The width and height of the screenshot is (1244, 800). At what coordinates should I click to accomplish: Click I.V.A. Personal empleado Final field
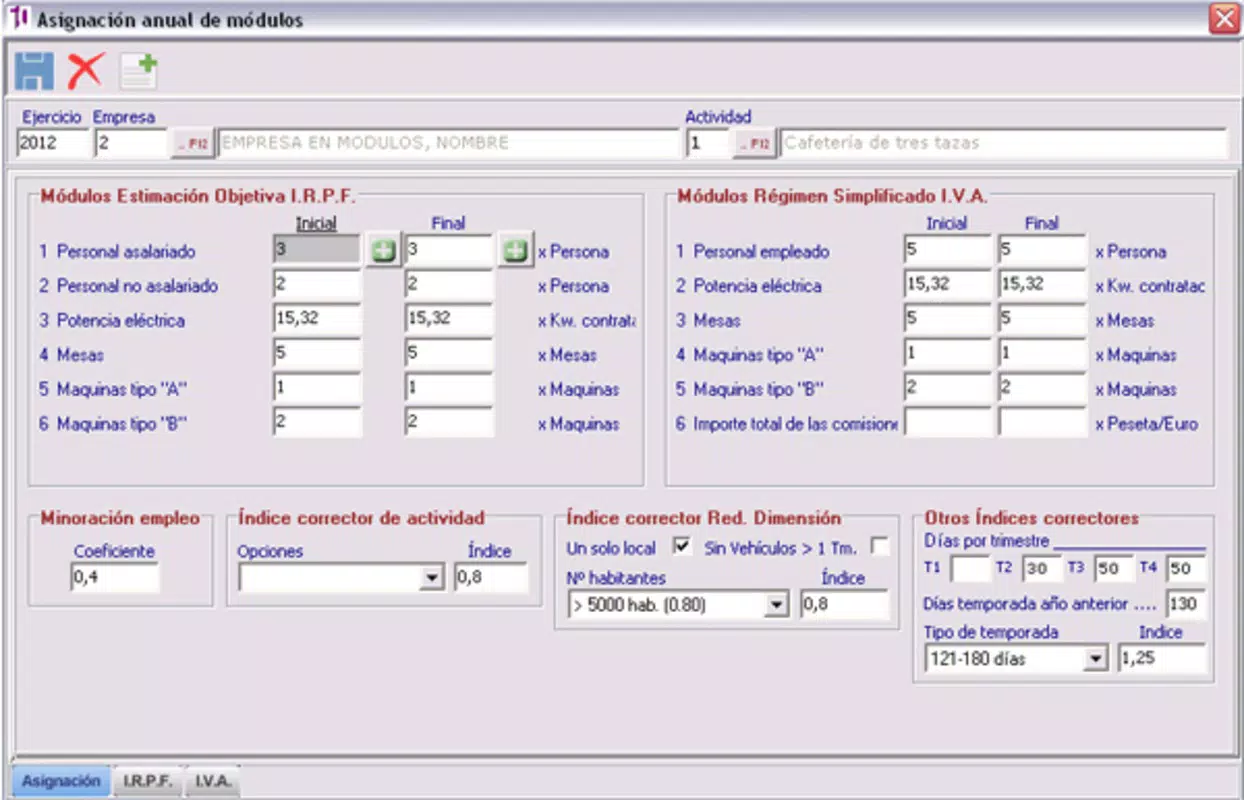tap(1042, 252)
